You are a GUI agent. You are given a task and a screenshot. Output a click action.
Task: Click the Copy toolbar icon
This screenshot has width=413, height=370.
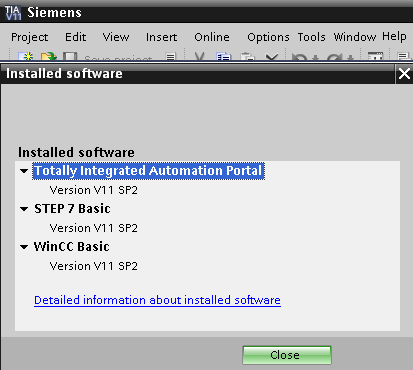click(223, 56)
